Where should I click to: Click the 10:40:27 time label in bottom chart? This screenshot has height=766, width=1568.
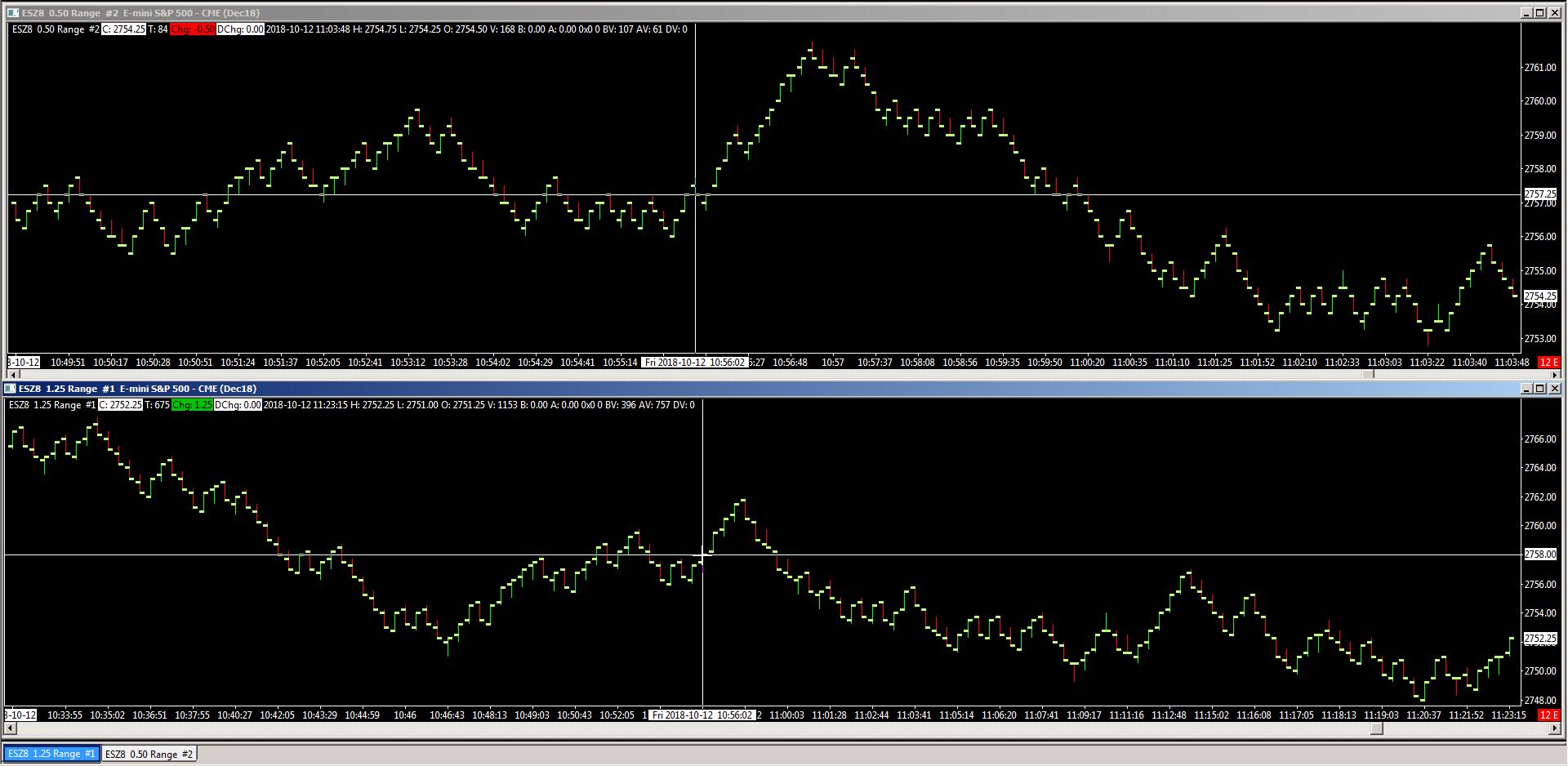point(234,715)
